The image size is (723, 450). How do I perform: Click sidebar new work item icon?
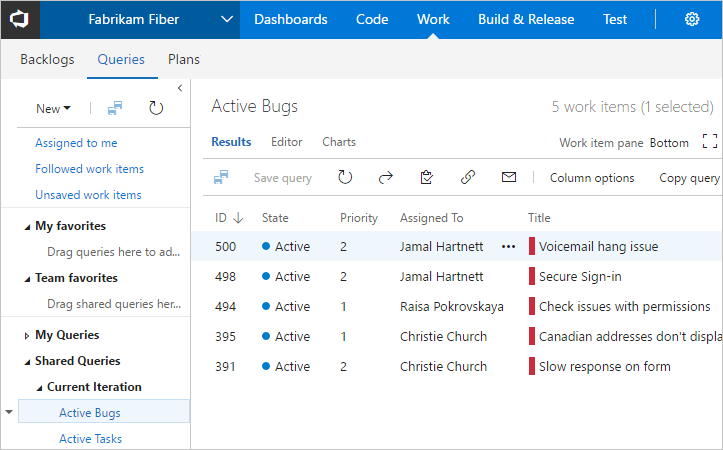[115, 108]
